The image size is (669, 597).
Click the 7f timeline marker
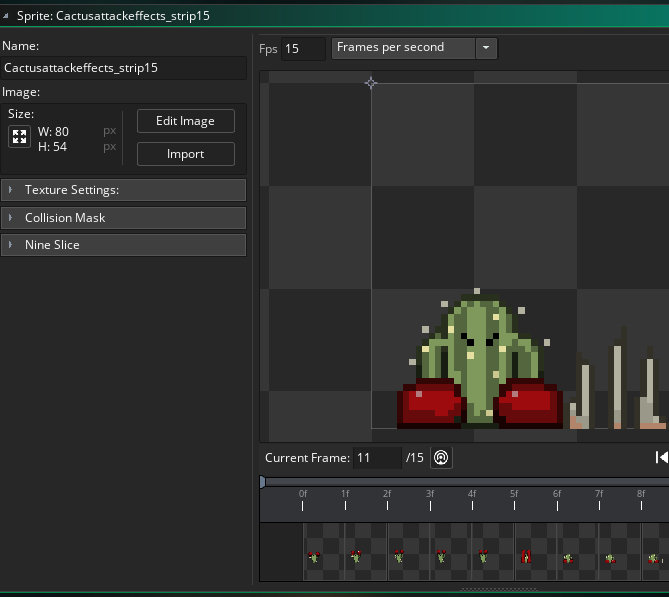(x=599, y=500)
